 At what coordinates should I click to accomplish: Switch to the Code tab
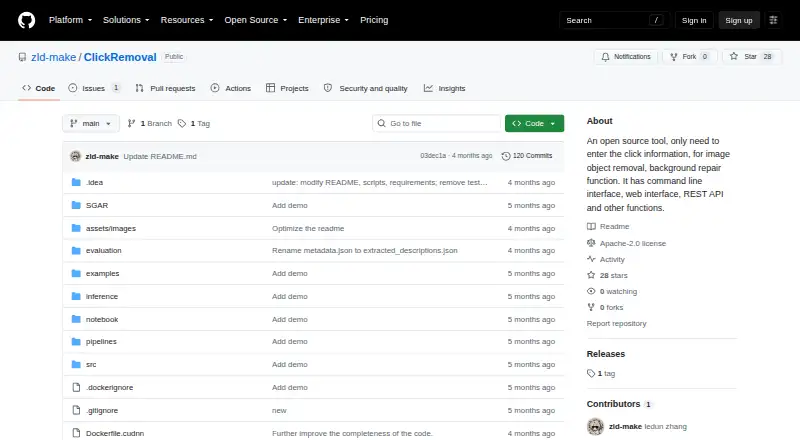click(x=39, y=88)
